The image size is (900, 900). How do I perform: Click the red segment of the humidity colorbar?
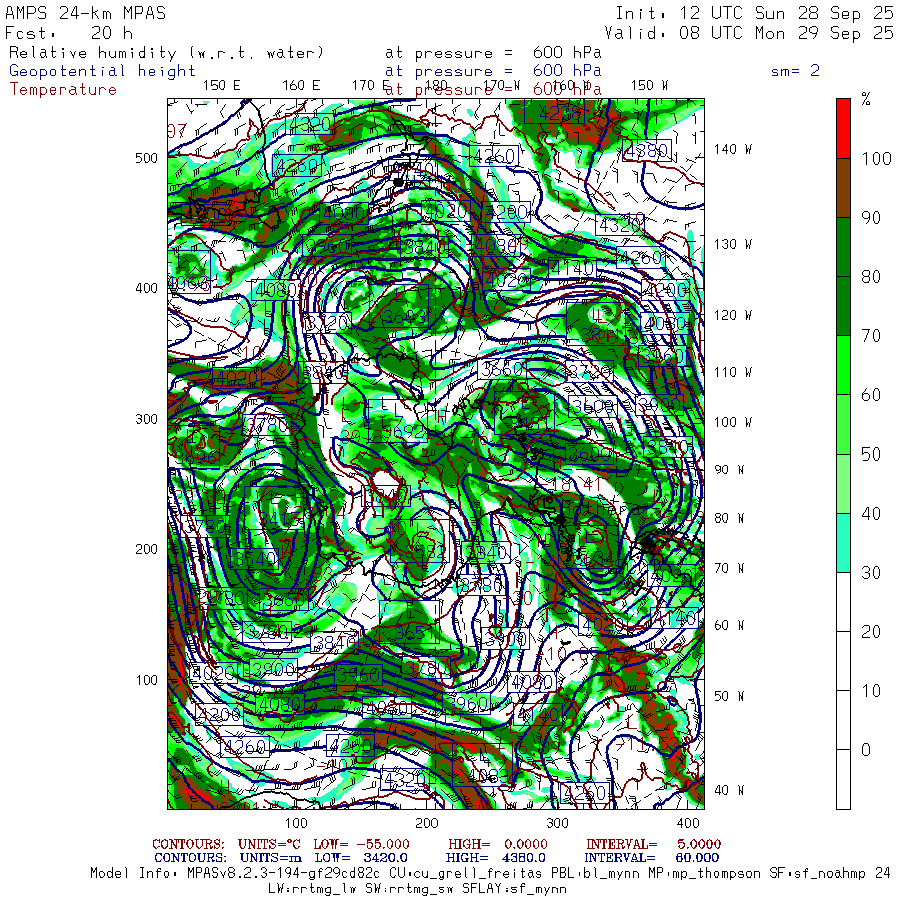click(843, 127)
